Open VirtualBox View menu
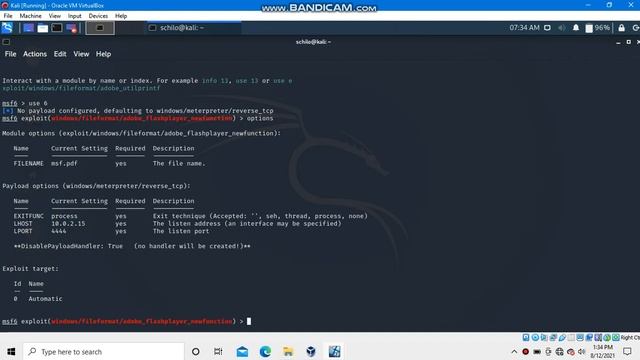The height and width of the screenshot is (360, 640). coord(54,16)
